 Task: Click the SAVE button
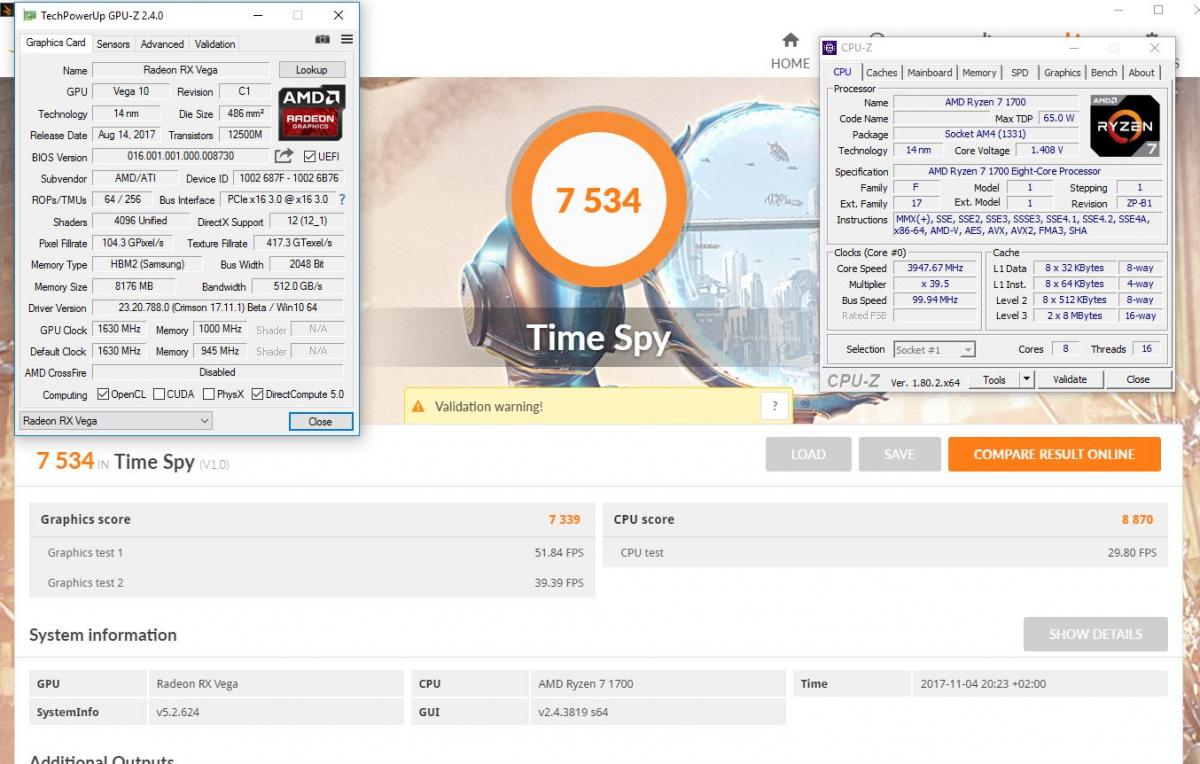899,454
